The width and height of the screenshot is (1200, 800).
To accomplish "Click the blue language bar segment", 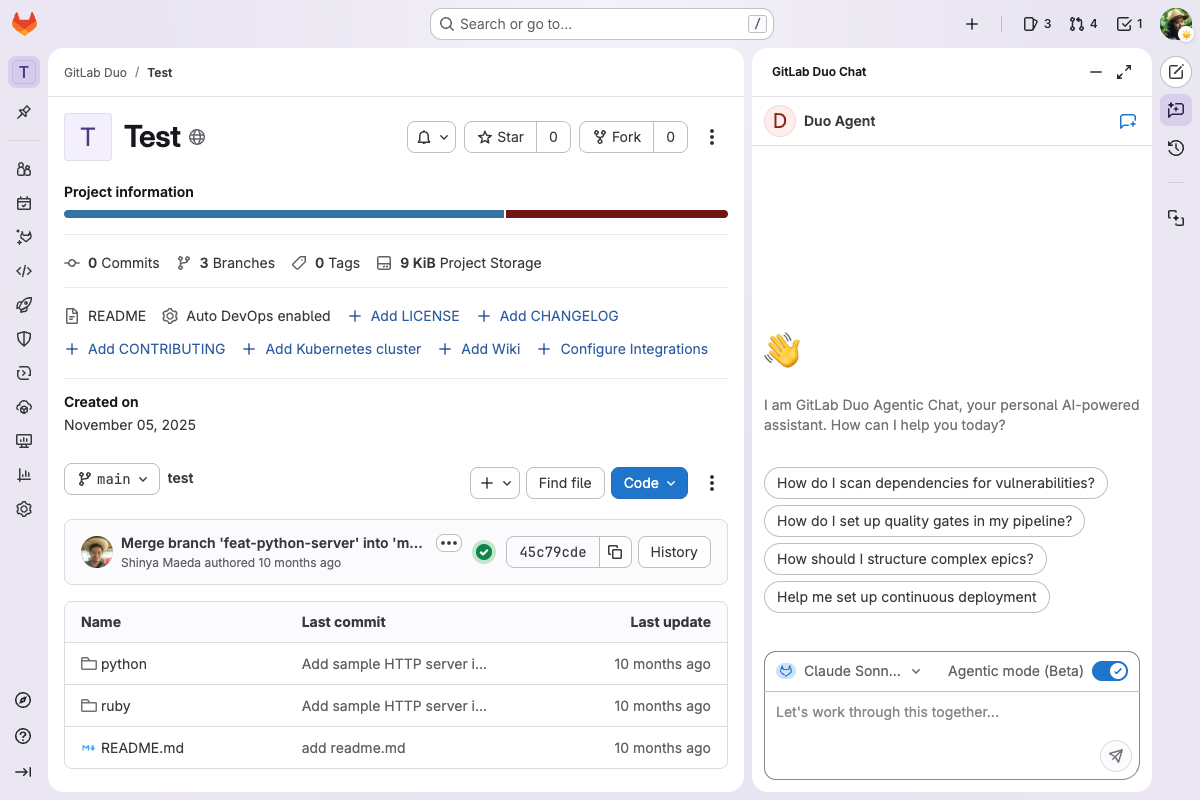I will 283,214.
